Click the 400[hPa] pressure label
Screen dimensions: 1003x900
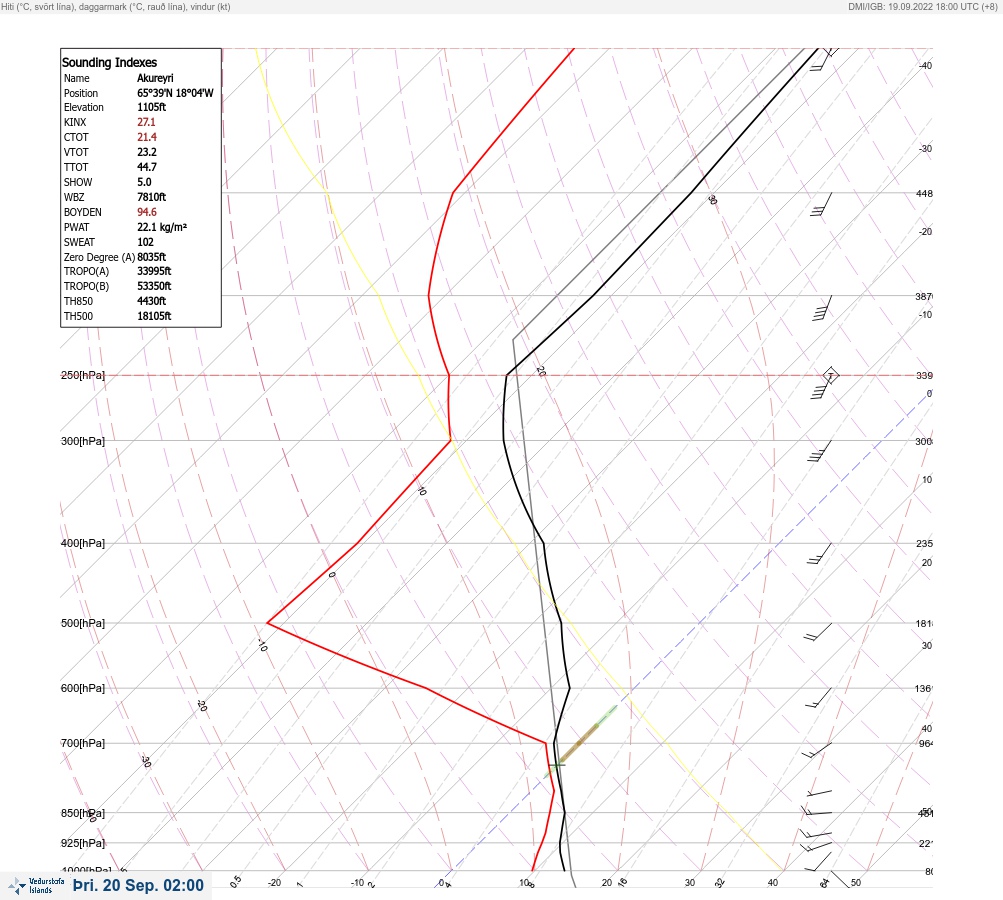[x=83, y=543]
